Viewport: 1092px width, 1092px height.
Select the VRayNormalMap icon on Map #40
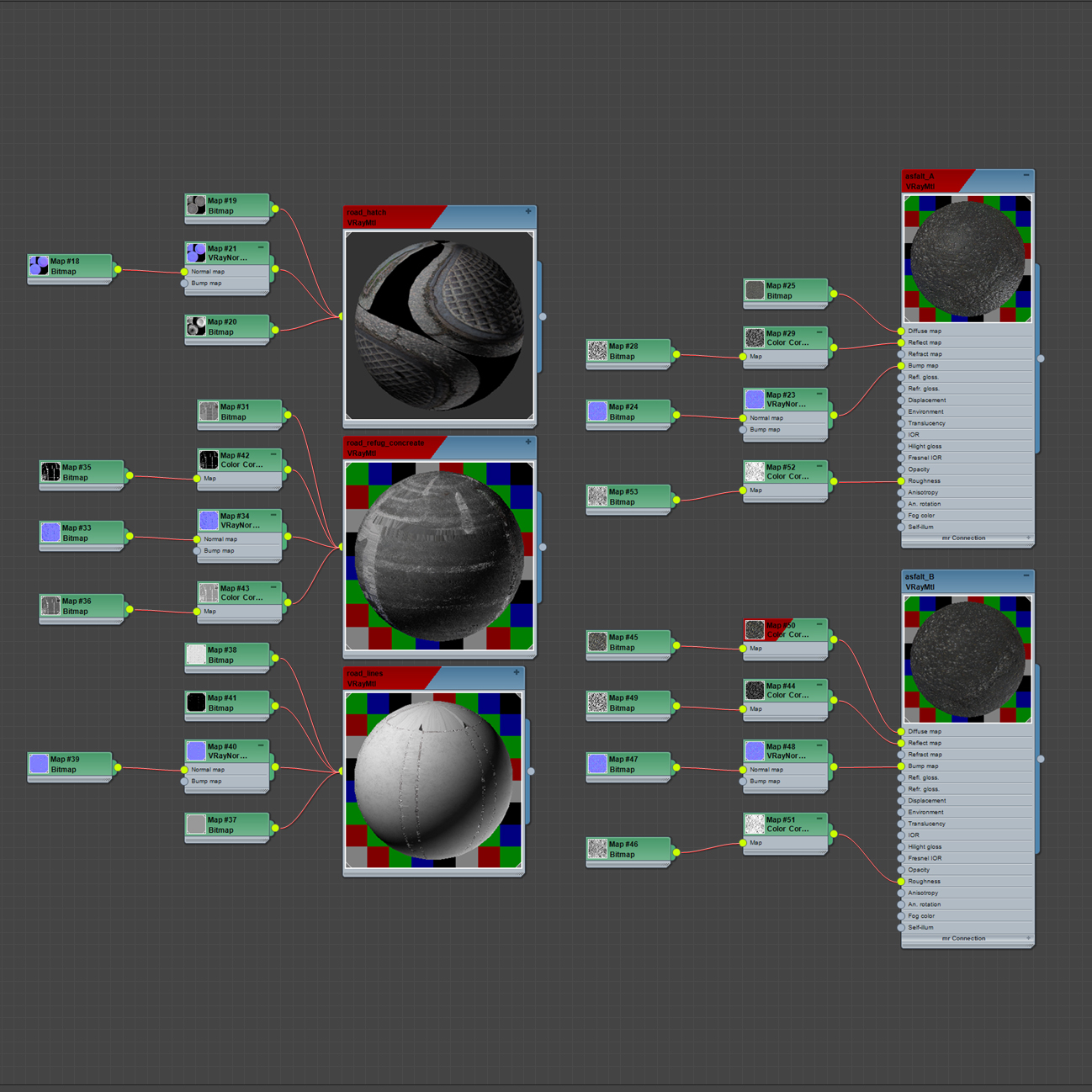pyautogui.click(x=196, y=749)
